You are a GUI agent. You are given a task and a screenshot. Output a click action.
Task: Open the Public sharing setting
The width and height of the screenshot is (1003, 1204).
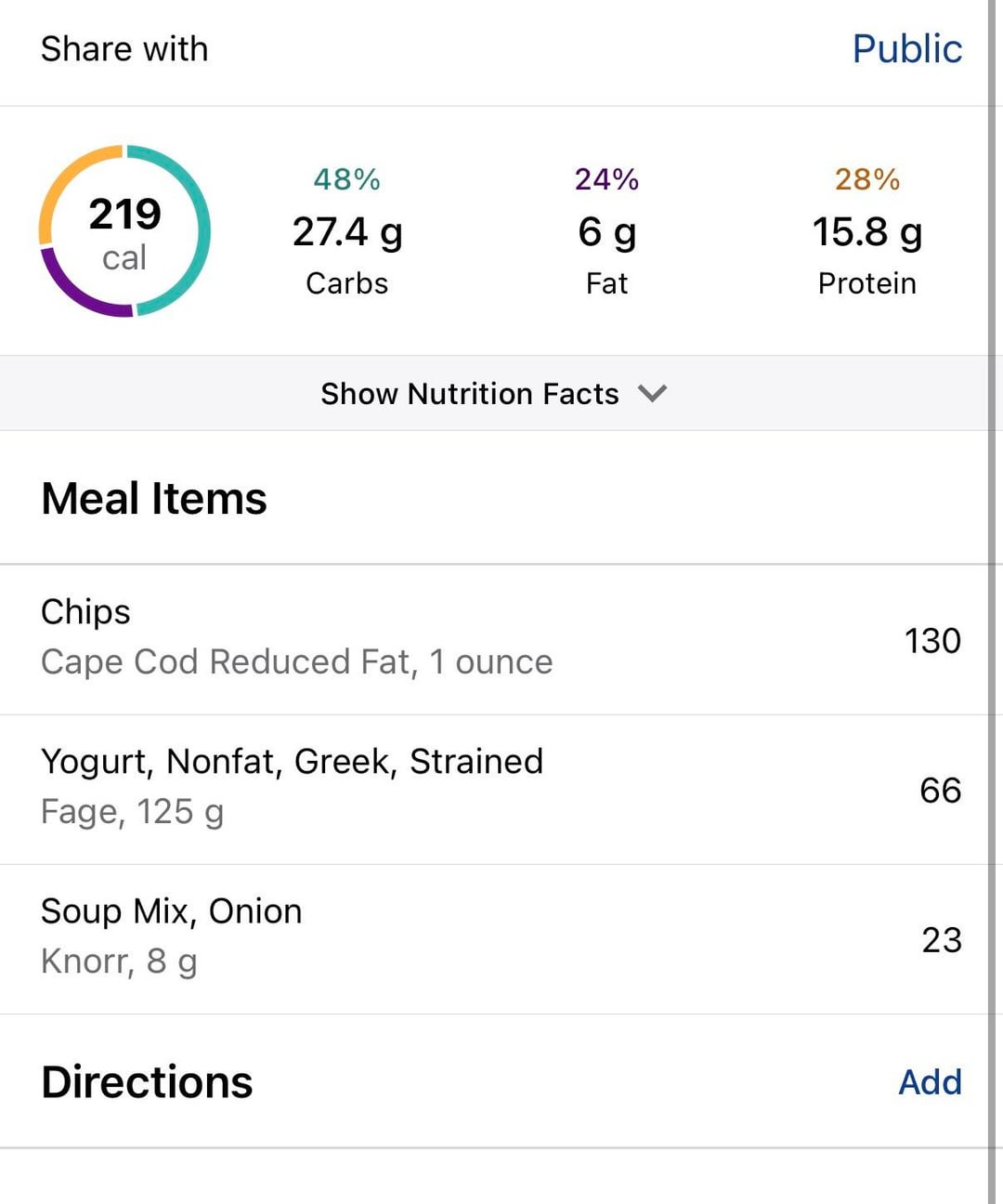906,49
